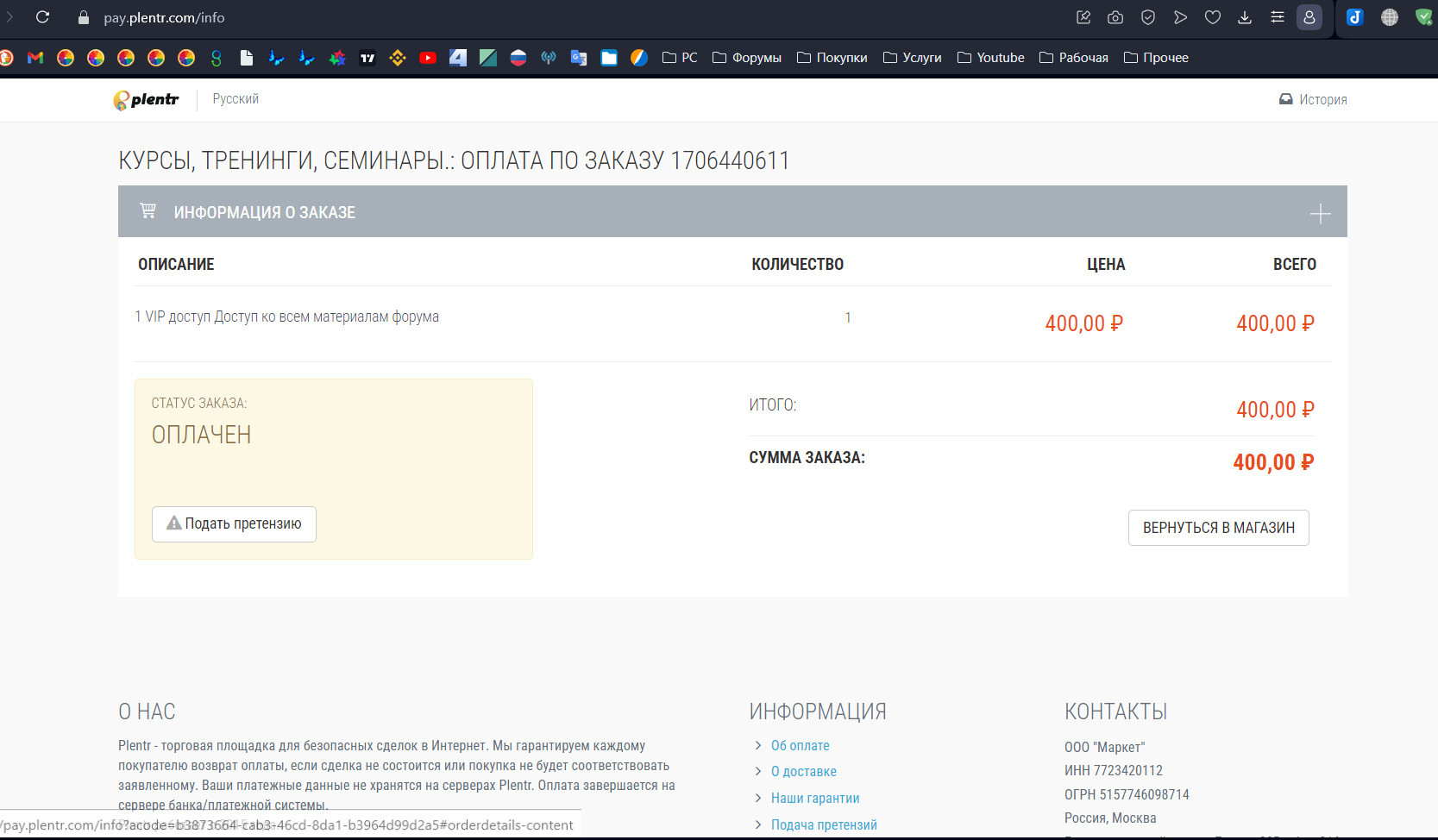Click the КОЛИЧЕСТВО column header

point(798,264)
